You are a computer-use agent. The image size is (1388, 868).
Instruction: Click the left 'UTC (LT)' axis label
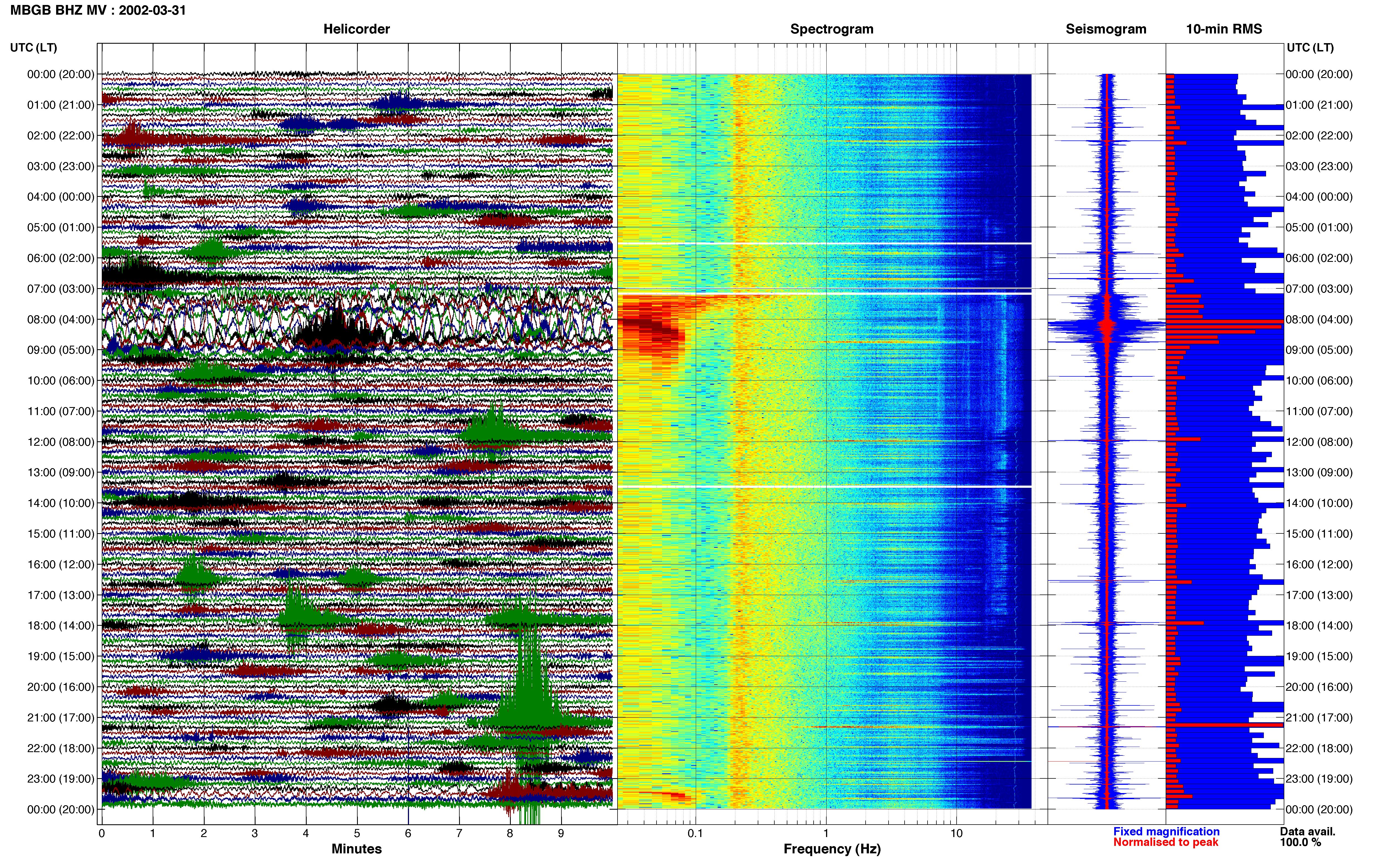(34, 48)
